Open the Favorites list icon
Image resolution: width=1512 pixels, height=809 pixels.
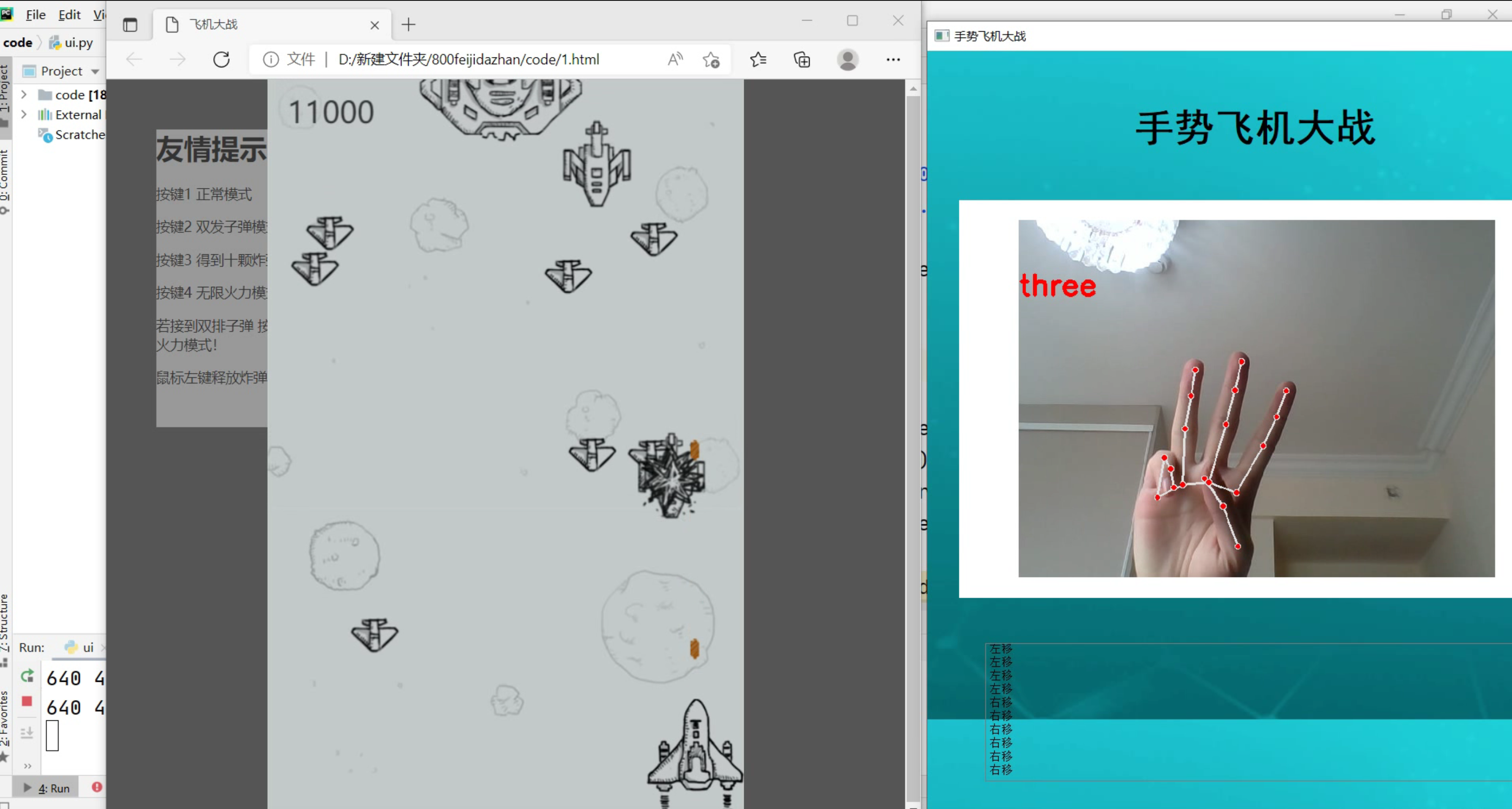tap(758, 59)
